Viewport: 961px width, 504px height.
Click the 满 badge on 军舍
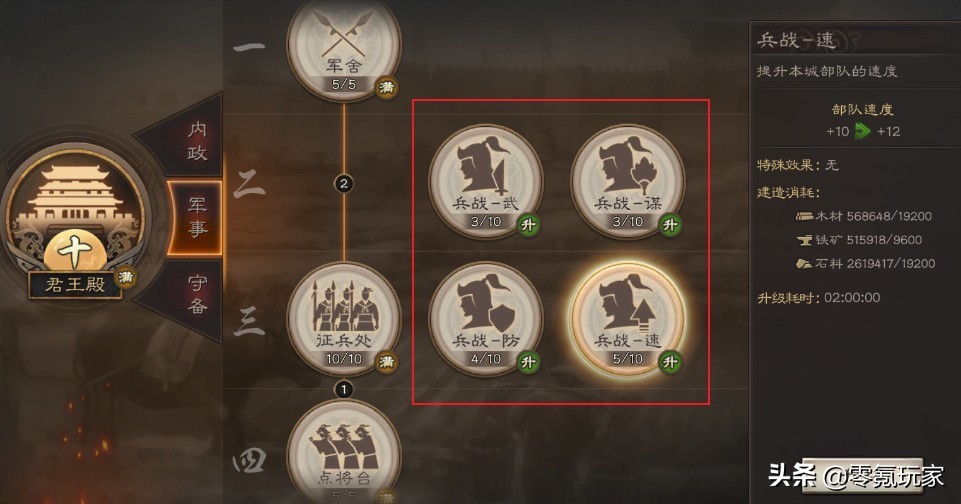[x=386, y=88]
